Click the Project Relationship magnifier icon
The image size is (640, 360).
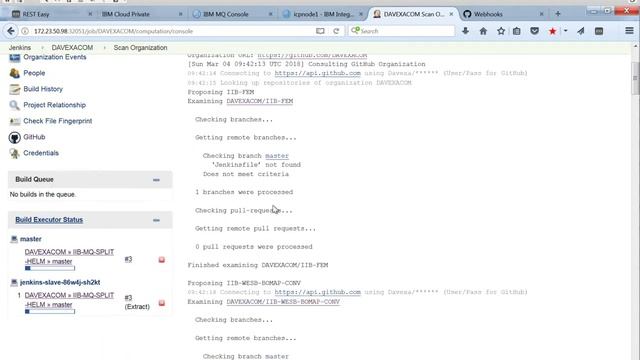pyautogui.click(x=15, y=105)
